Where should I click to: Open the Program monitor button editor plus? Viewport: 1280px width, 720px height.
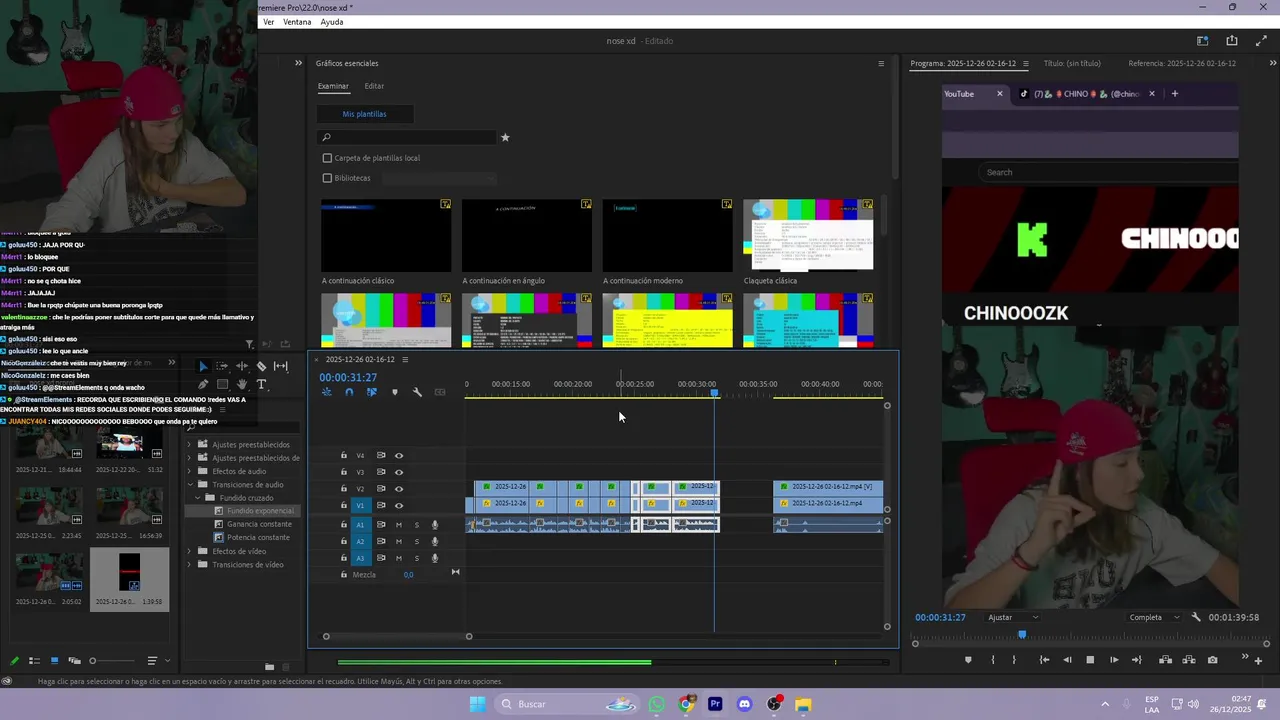tap(1258, 660)
